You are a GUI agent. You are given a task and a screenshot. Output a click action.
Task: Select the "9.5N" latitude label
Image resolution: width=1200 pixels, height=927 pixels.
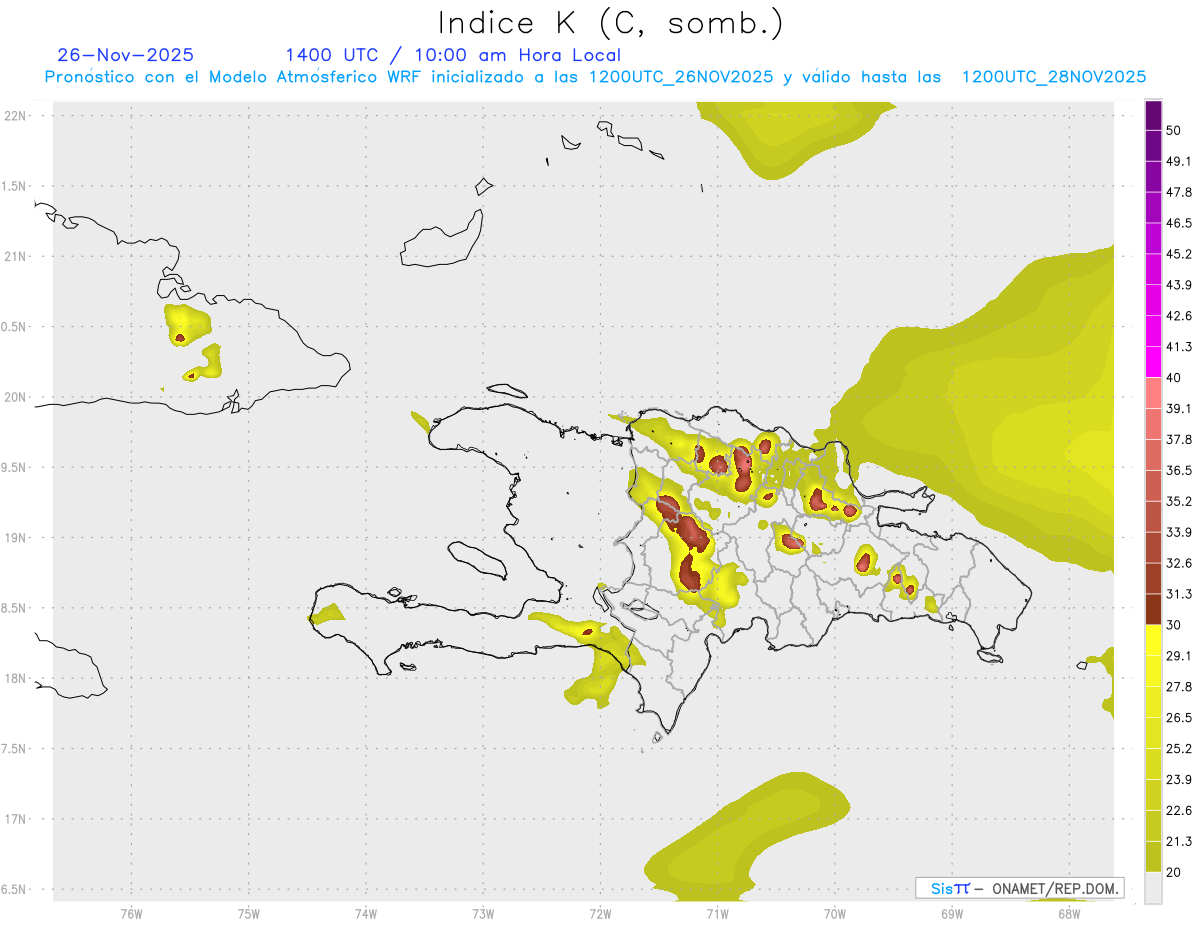coord(16,467)
